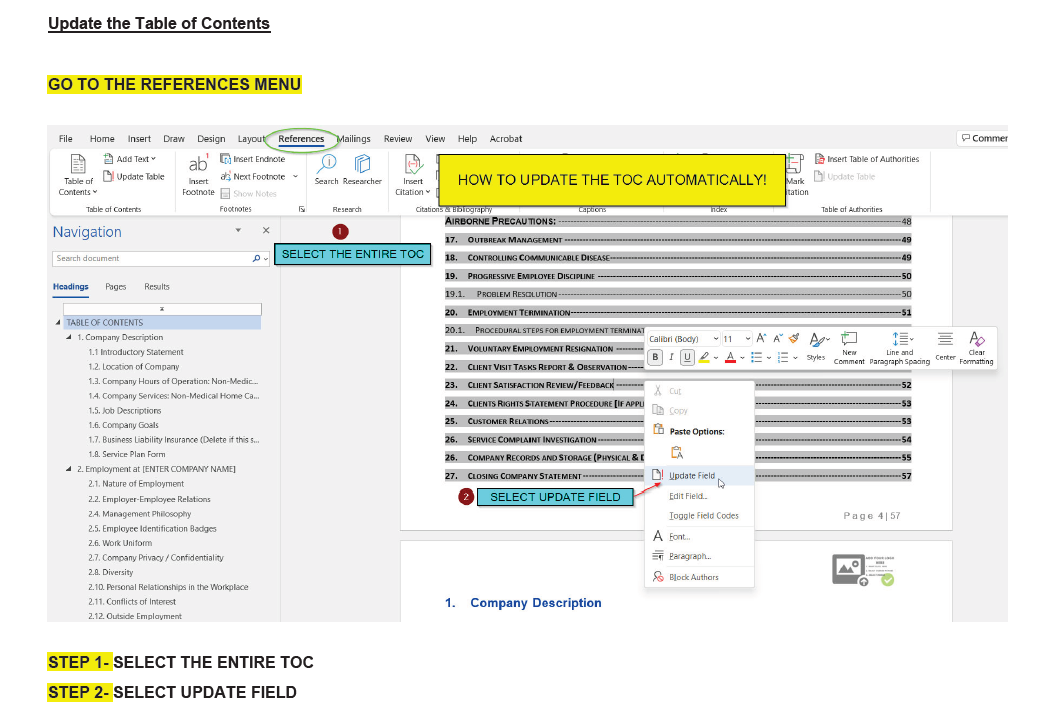Go to 1.1 Introductory Statement heading
The image size is (1054, 719).
point(136,352)
